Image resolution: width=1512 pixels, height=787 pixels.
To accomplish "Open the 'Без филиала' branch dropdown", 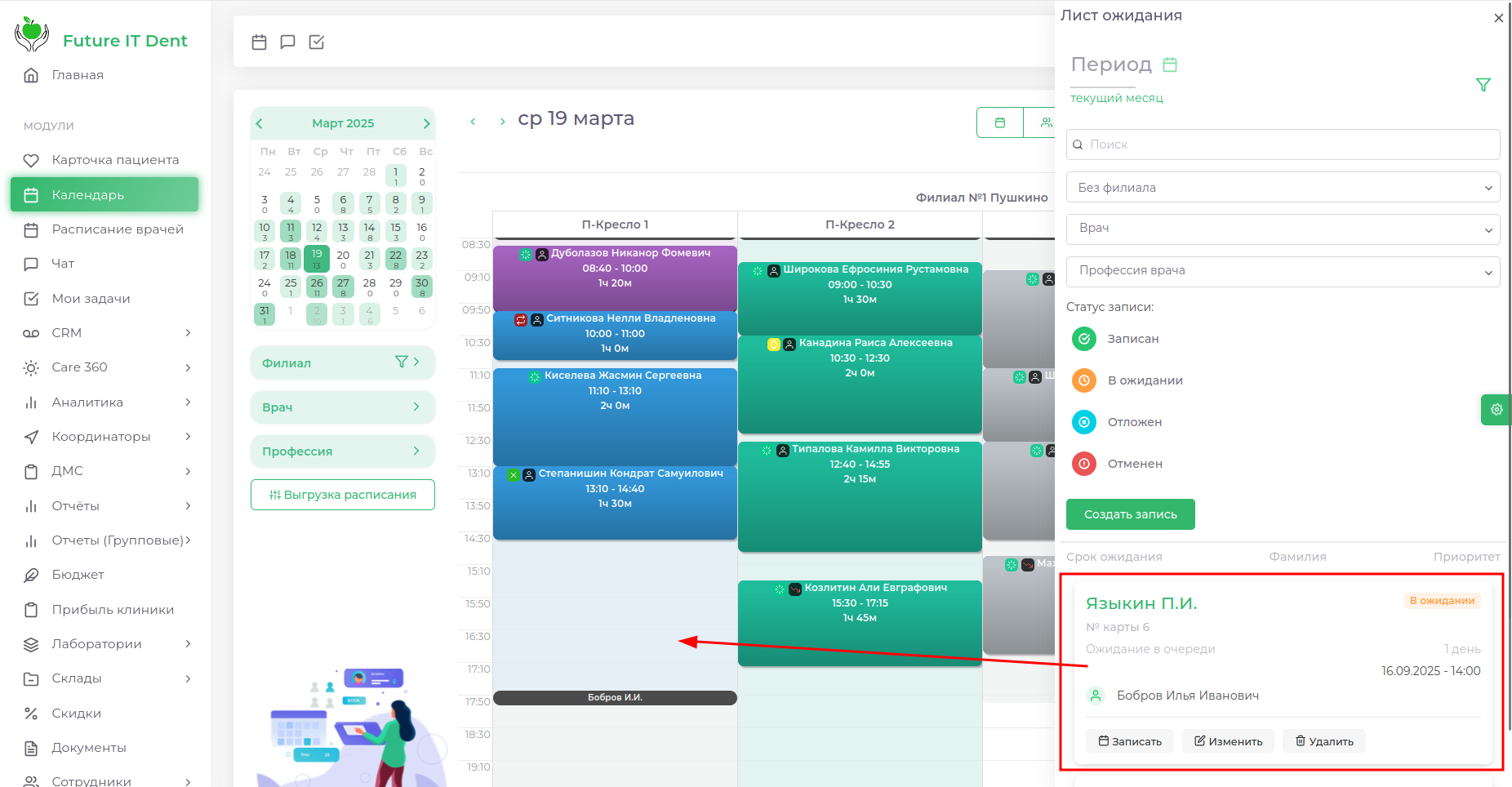I will click(1282, 188).
